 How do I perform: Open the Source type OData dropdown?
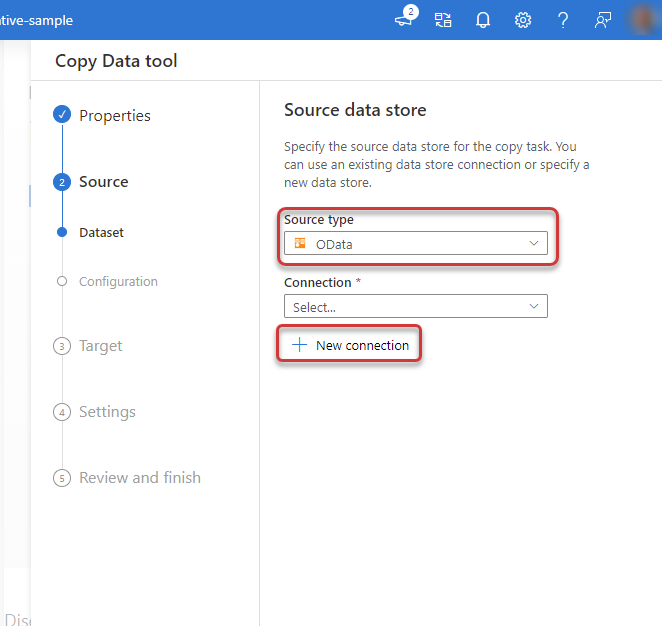pos(415,244)
